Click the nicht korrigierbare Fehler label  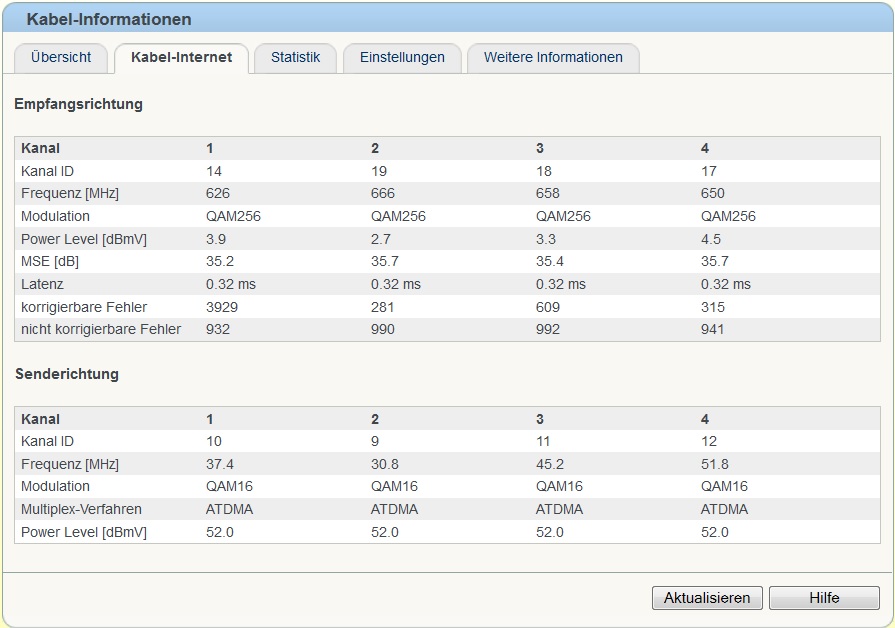coord(101,329)
